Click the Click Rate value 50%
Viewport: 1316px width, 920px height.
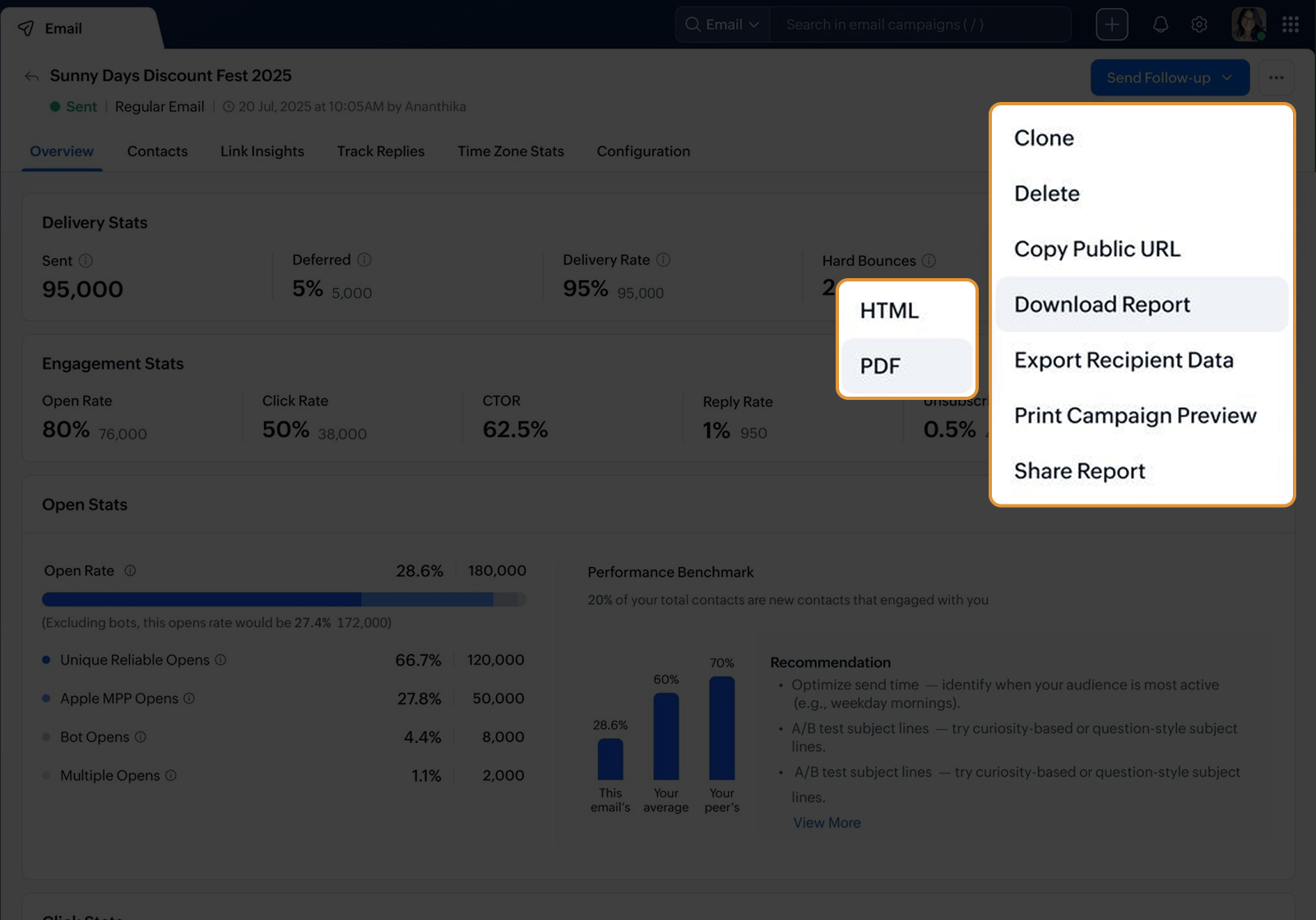point(285,430)
